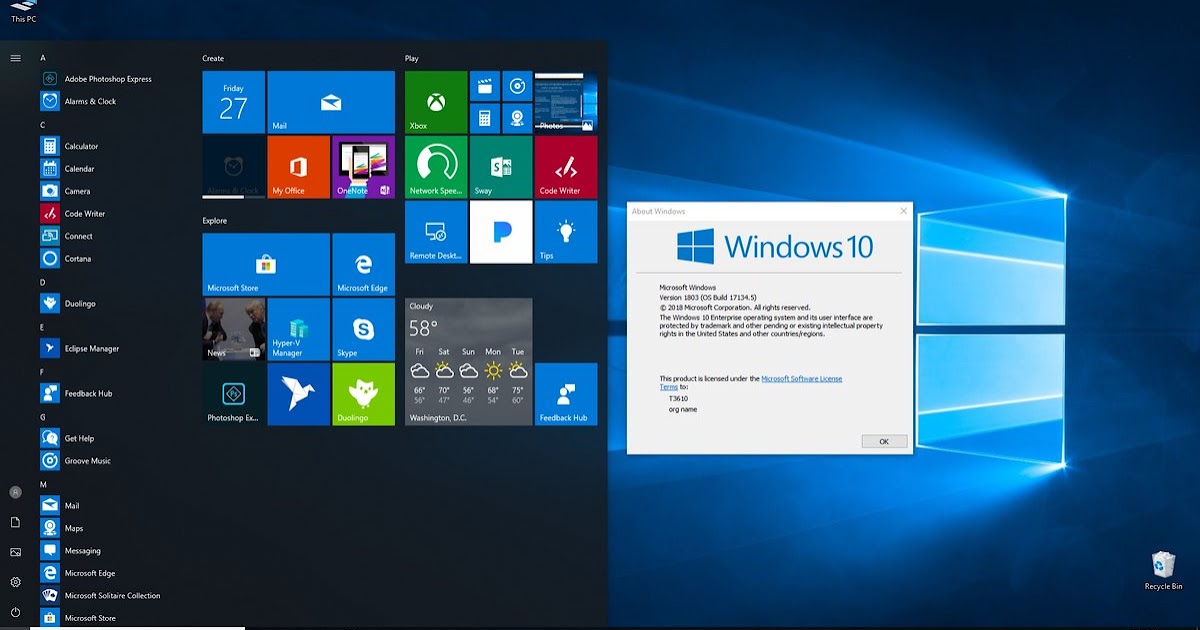The width and height of the screenshot is (1200, 630).
Task: Click the Power button in Start rail
Action: point(15,612)
